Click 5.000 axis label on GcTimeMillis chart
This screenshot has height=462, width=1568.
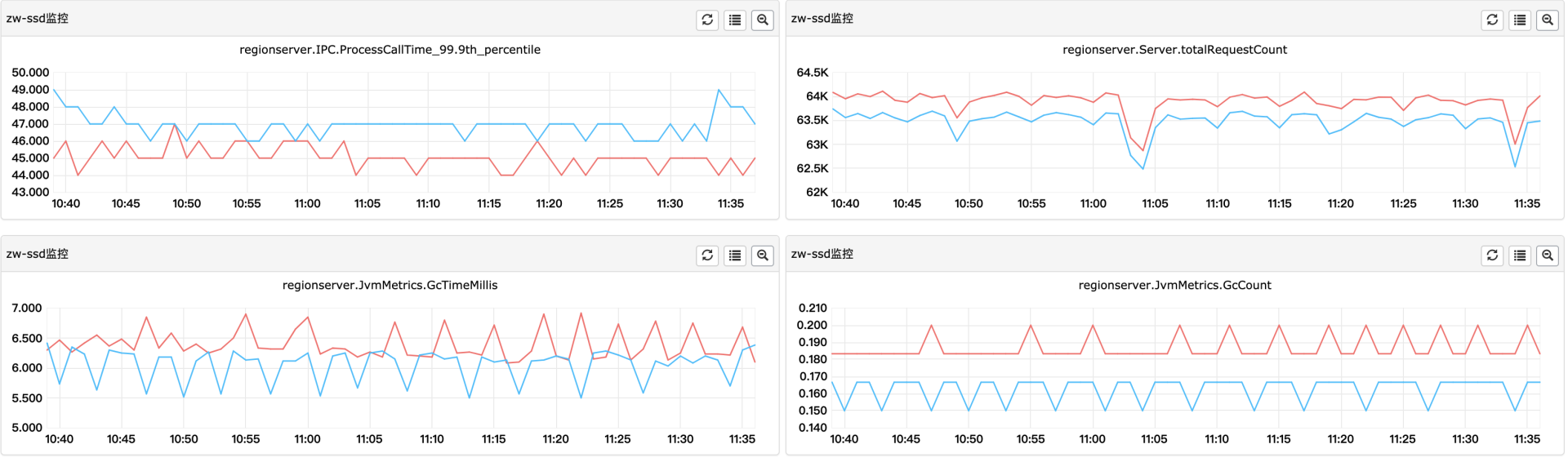pyautogui.click(x=27, y=428)
